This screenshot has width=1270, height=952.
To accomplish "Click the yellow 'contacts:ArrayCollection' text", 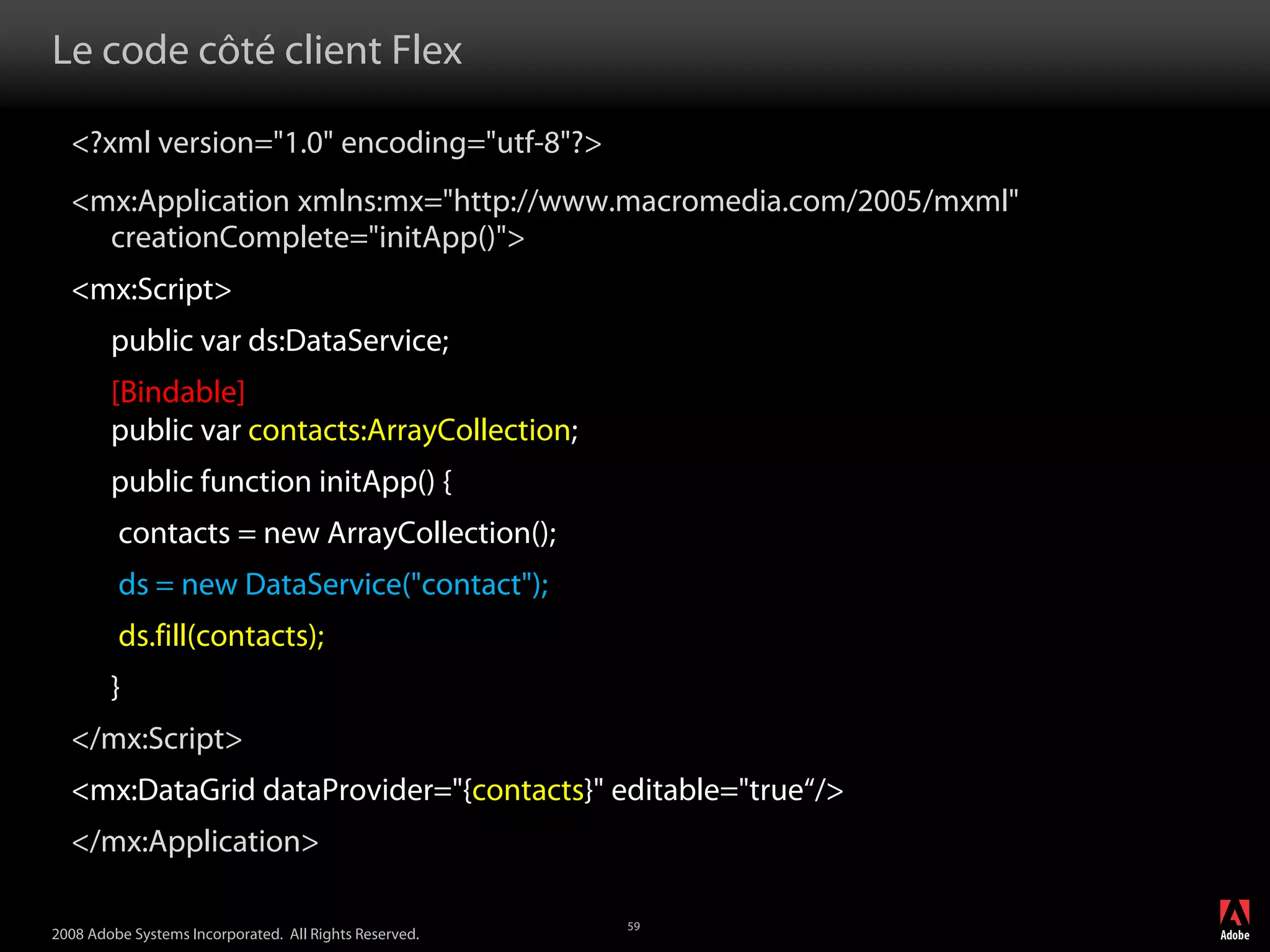I will coord(409,430).
